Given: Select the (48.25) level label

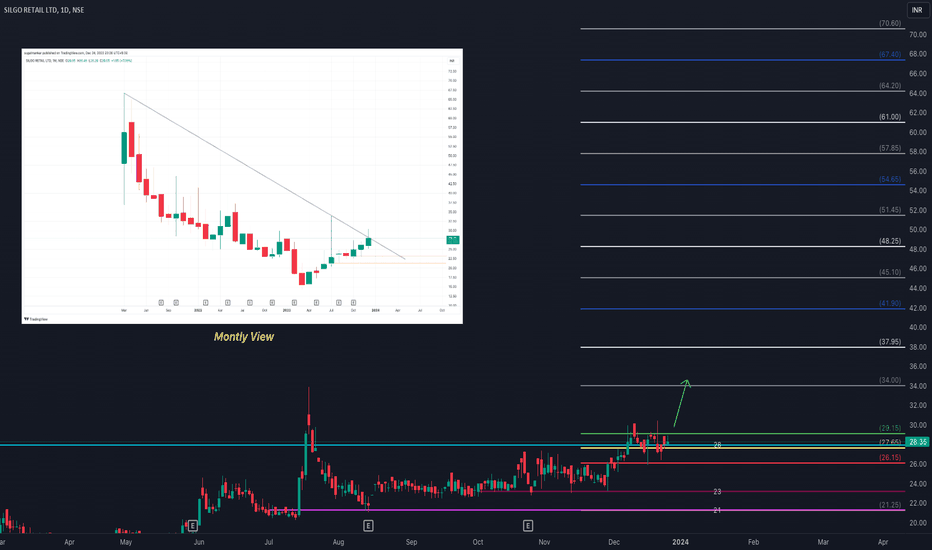Looking at the screenshot, I should pyautogui.click(x=890, y=241).
